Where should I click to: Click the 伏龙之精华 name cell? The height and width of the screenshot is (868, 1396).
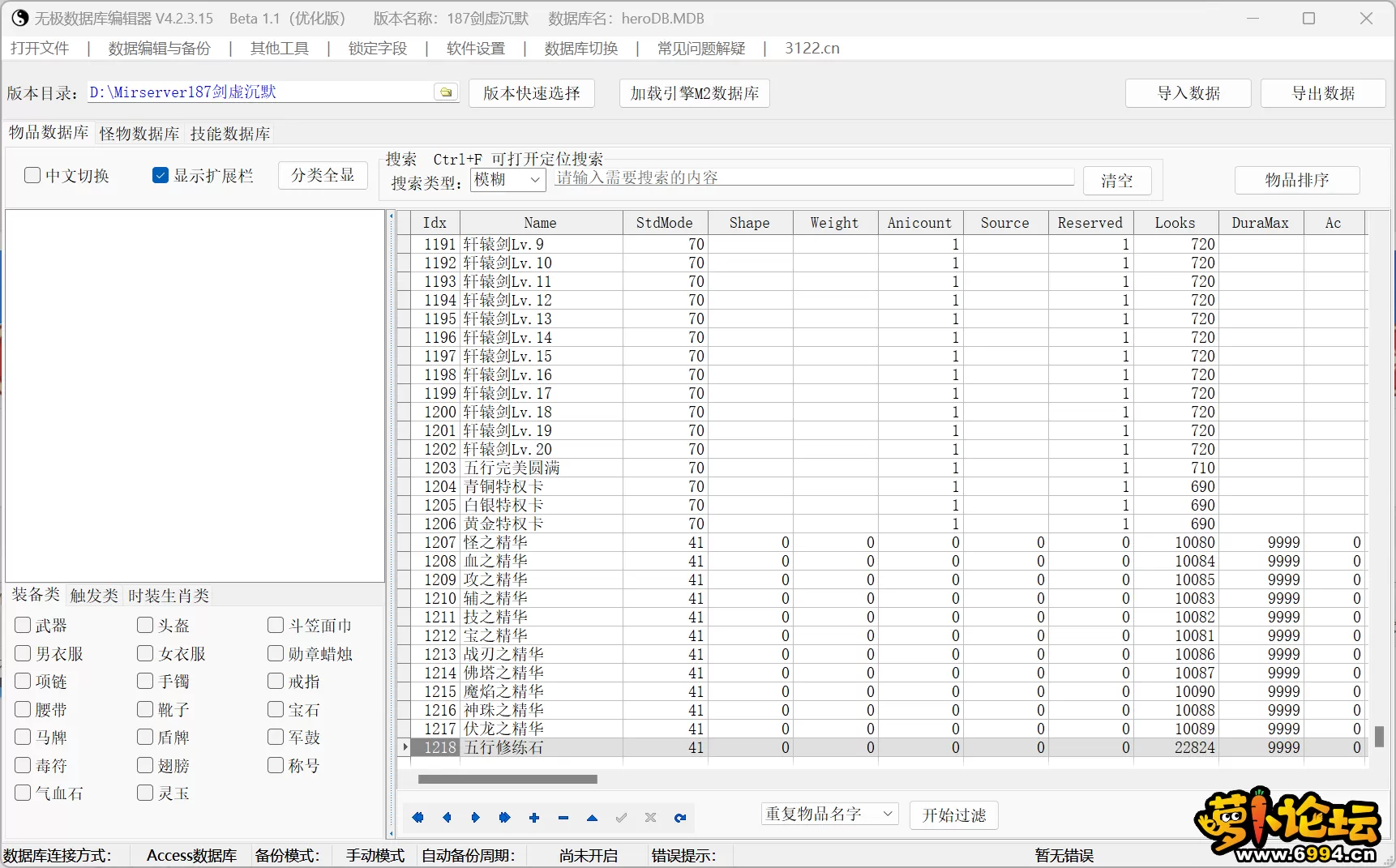(541, 729)
